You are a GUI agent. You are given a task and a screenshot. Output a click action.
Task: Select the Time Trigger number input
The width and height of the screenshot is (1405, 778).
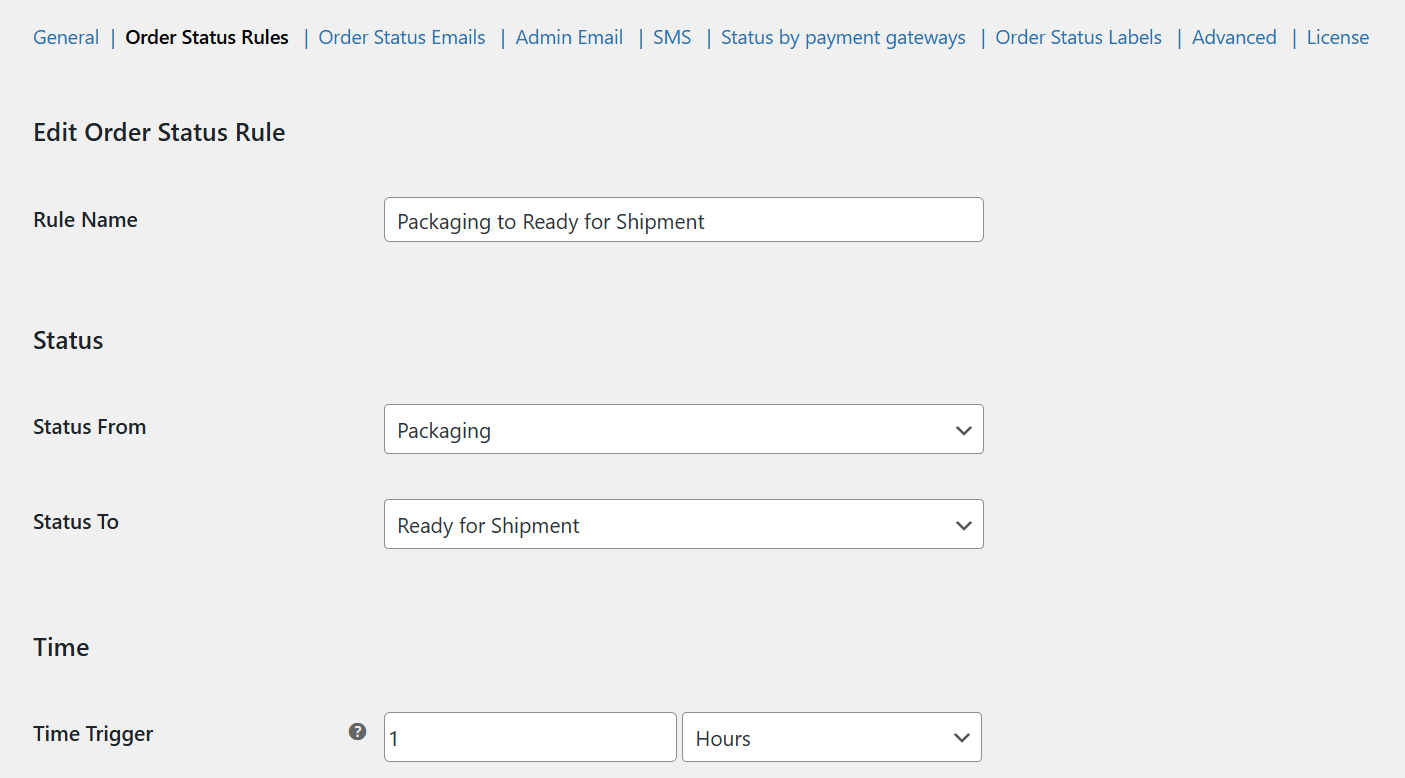[529, 736]
